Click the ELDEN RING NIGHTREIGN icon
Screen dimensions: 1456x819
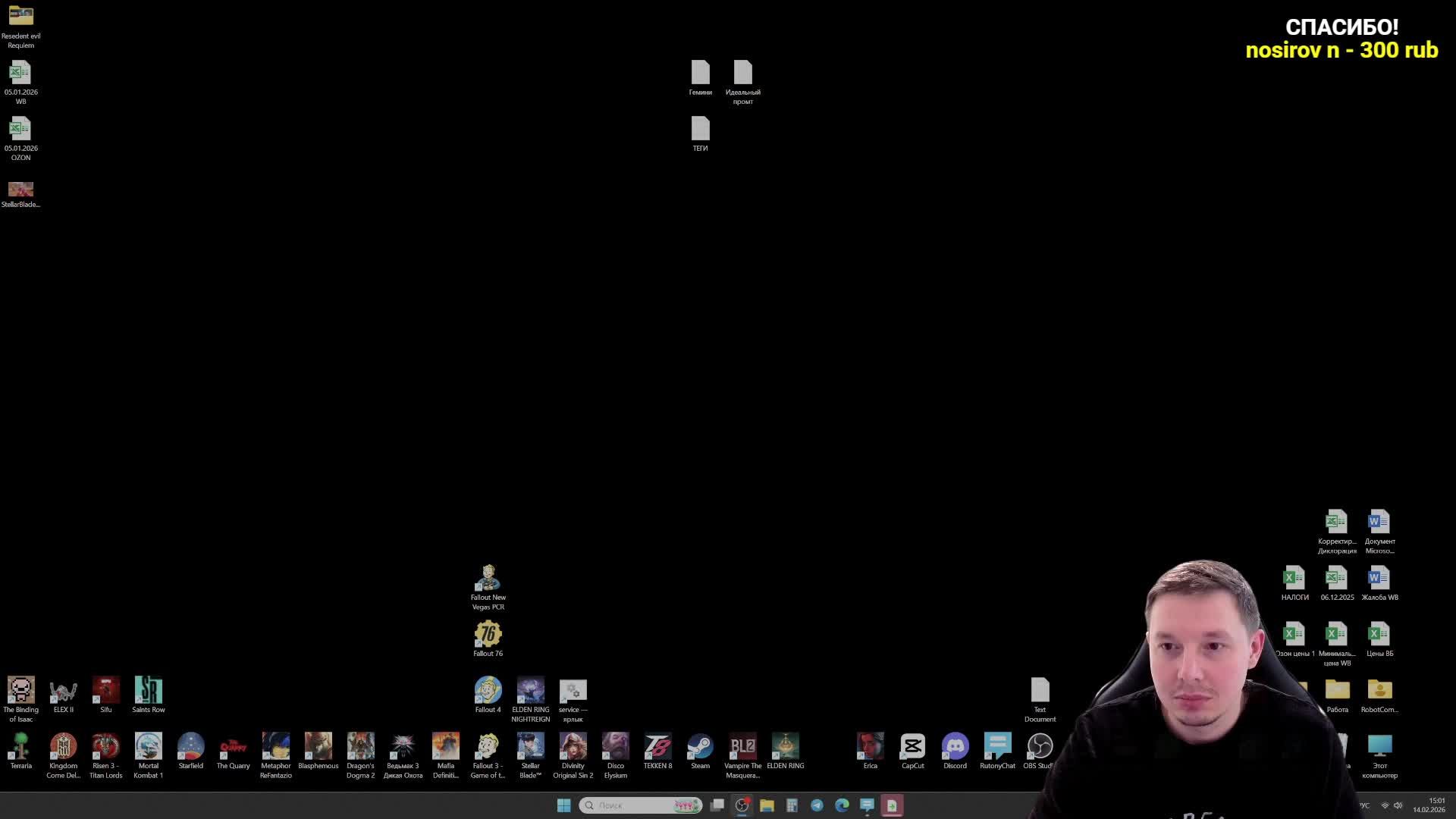tap(530, 691)
